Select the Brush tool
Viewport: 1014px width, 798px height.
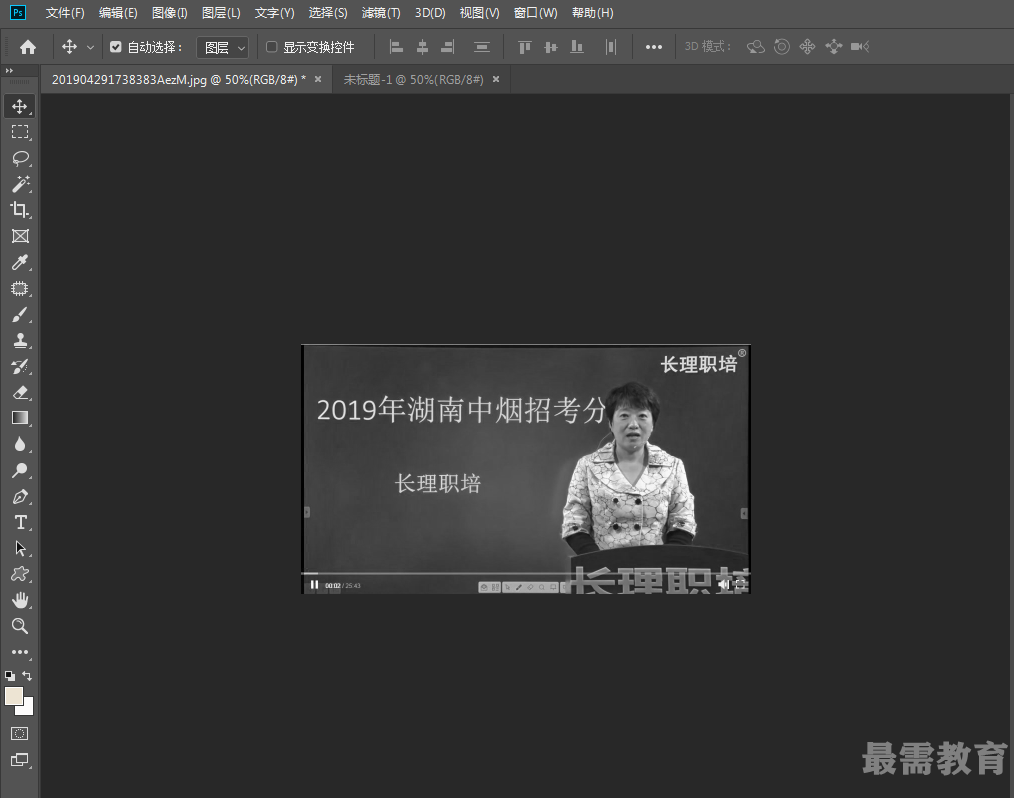(x=20, y=314)
